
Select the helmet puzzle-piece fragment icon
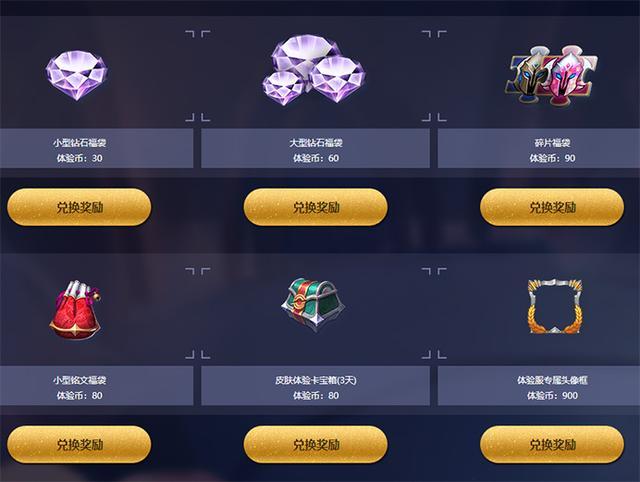[552, 75]
